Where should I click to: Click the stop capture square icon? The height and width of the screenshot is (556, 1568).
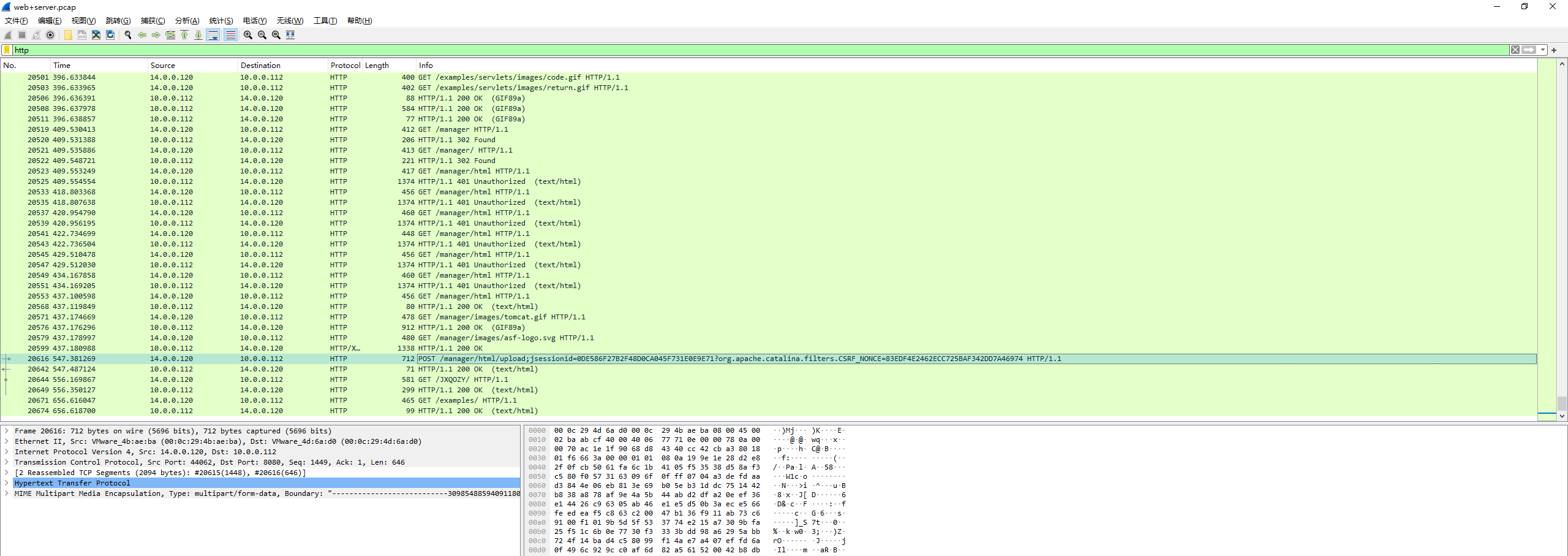click(22, 35)
